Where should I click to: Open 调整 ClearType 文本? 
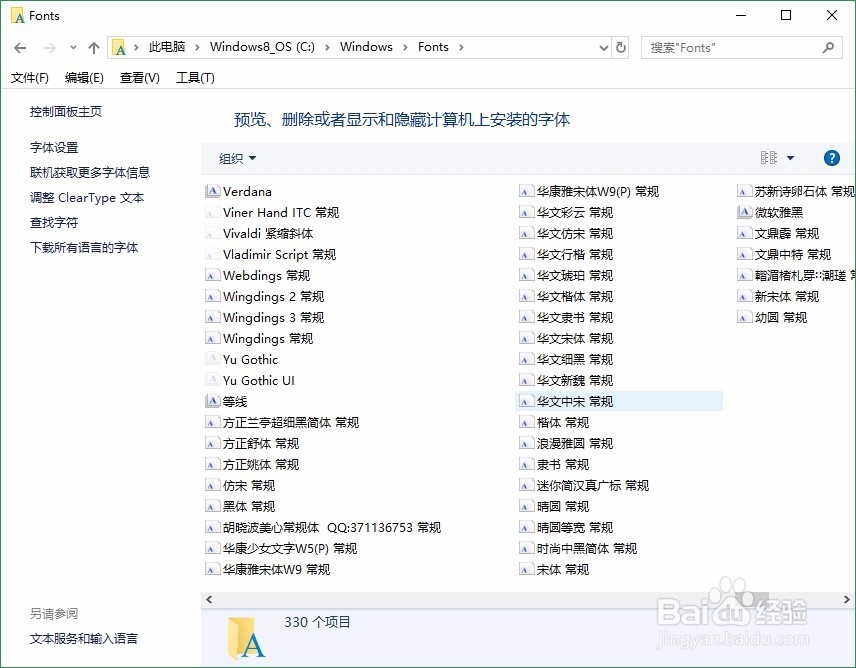(87, 198)
